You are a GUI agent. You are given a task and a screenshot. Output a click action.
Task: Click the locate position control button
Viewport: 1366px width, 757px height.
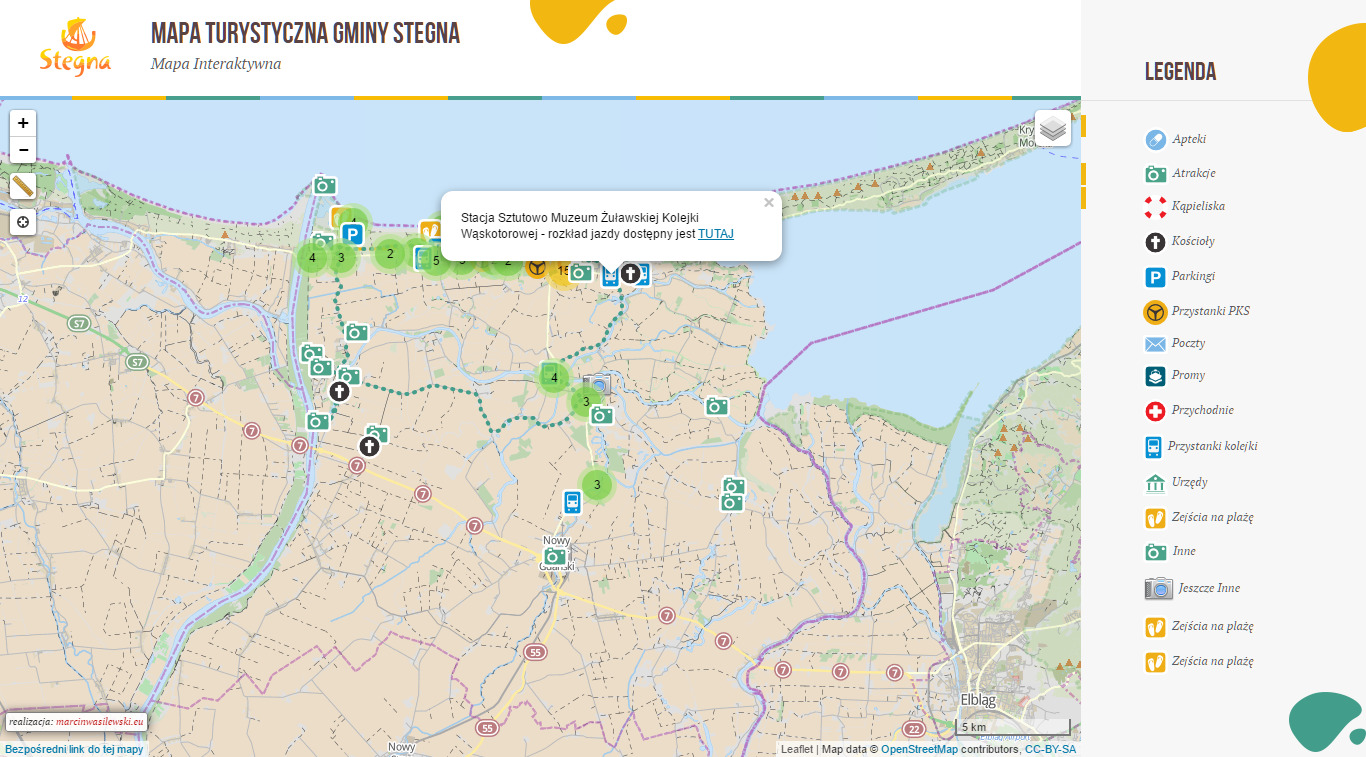23,222
